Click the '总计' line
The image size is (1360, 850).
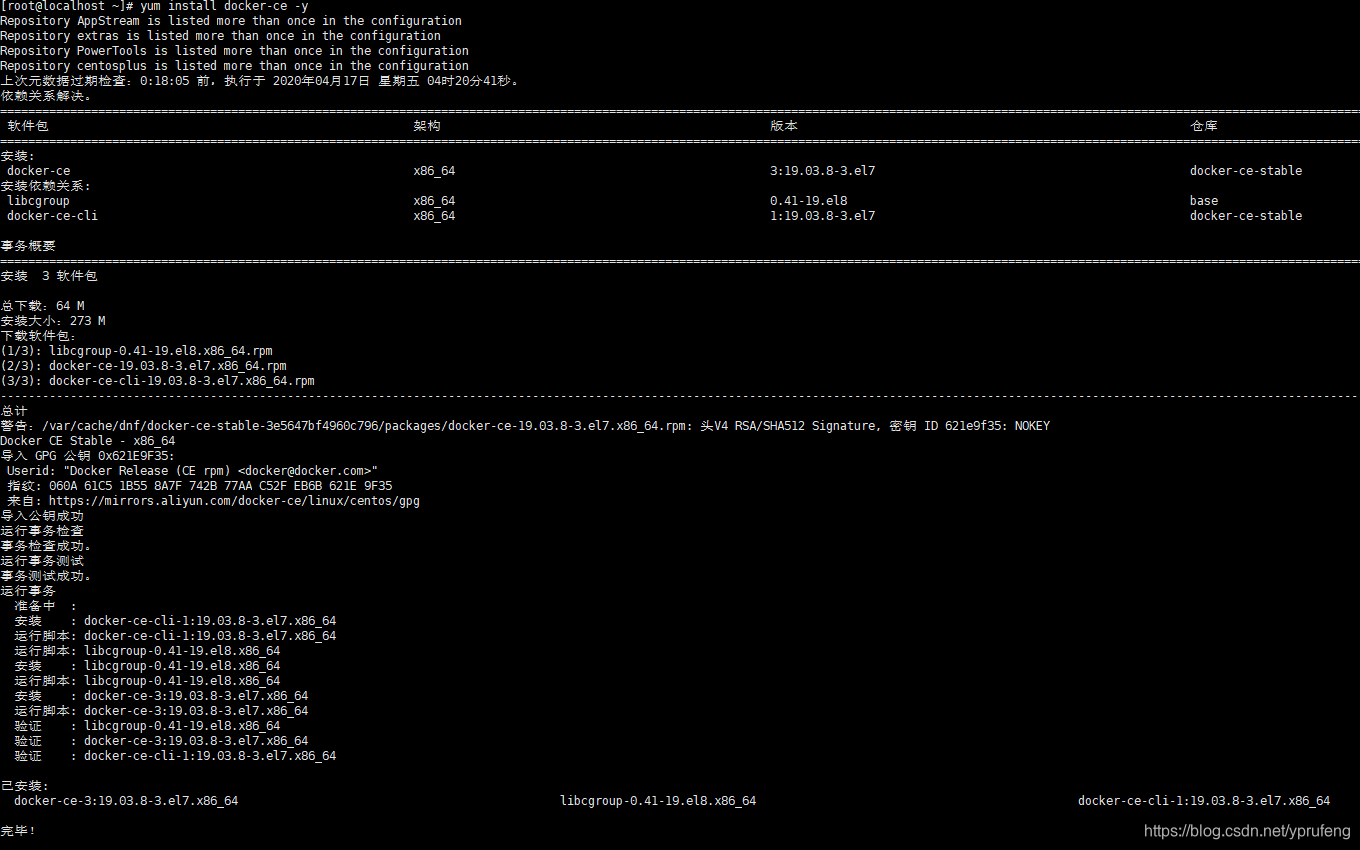pos(14,411)
